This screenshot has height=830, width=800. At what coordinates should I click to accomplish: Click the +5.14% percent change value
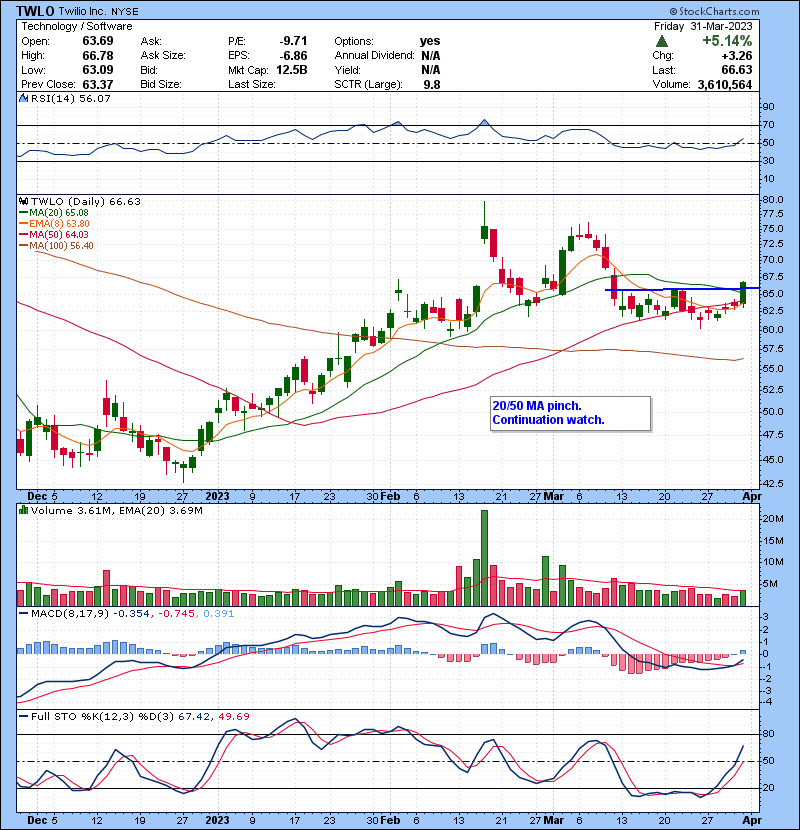tap(727, 41)
